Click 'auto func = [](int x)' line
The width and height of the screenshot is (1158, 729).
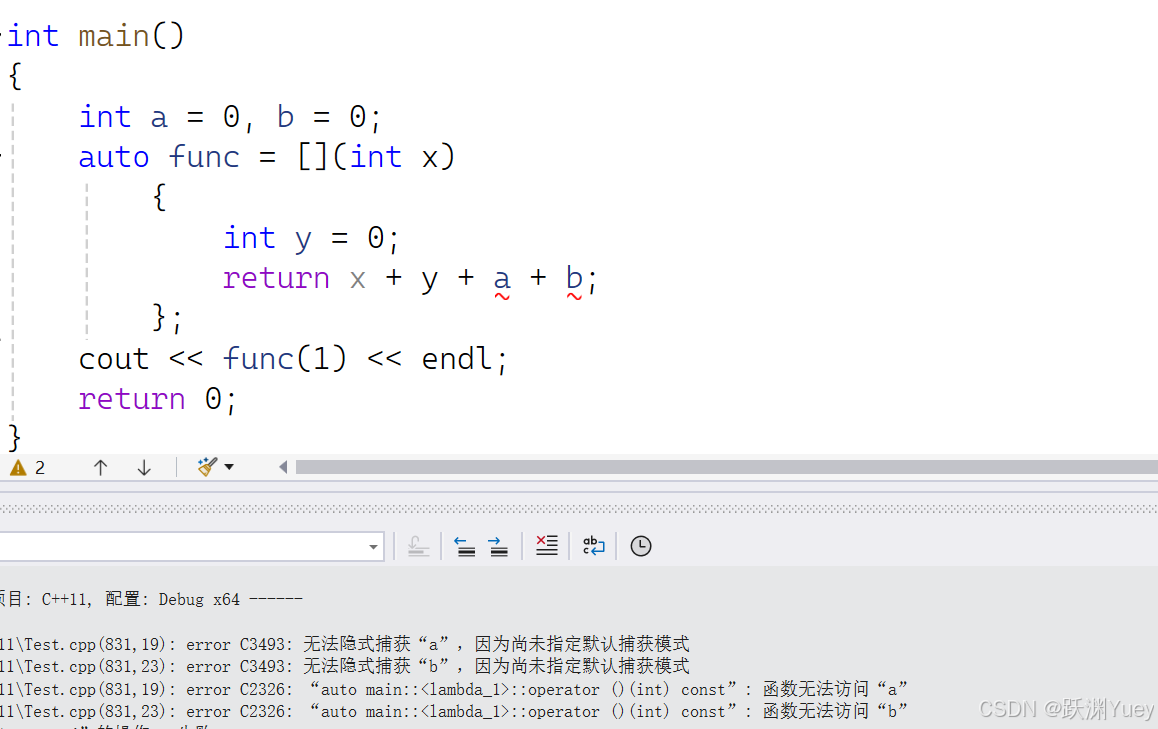point(267,157)
